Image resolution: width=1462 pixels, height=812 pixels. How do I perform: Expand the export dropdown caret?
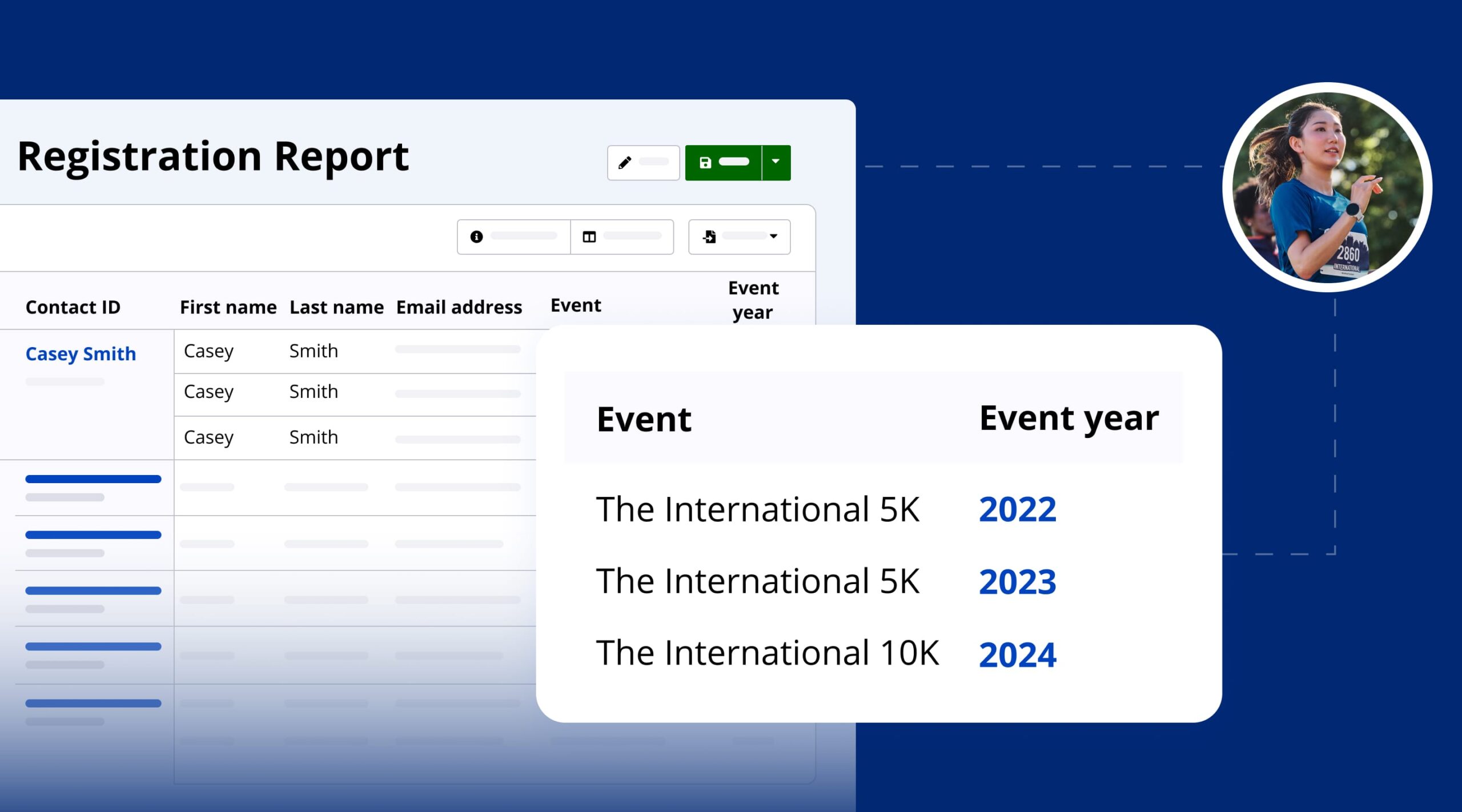(x=774, y=236)
